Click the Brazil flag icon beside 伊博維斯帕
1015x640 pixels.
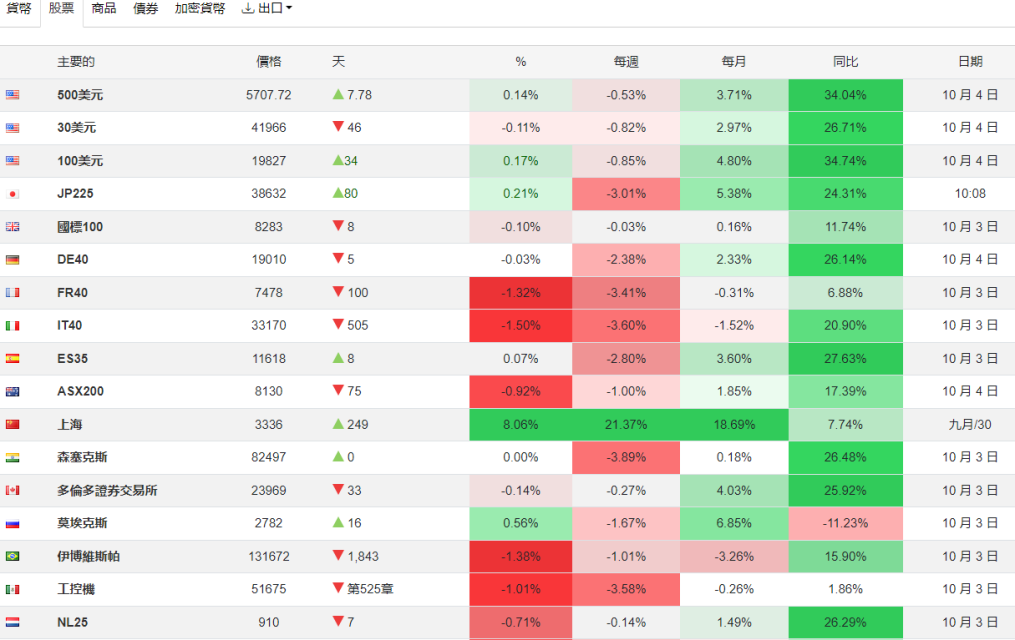(12, 557)
